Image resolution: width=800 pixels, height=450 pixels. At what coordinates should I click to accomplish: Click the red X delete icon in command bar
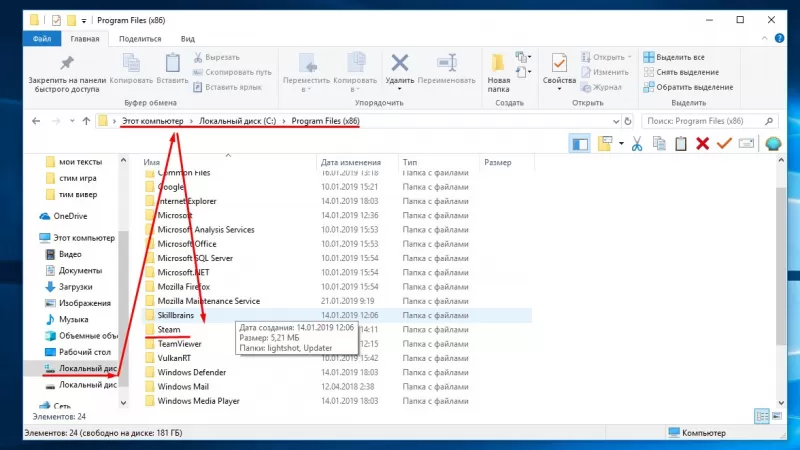(702, 144)
